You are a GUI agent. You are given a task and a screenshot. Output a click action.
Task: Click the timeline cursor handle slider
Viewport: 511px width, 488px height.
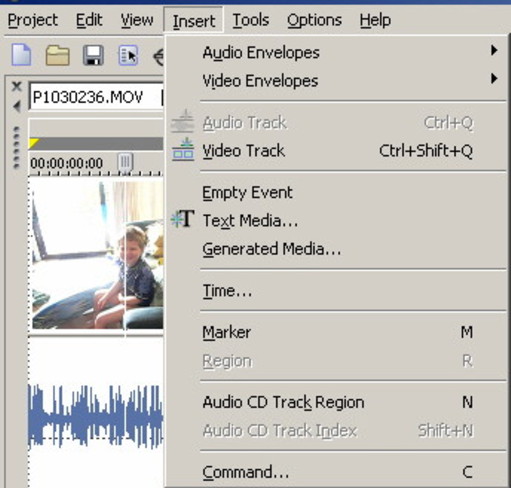click(x=125, y=162)
